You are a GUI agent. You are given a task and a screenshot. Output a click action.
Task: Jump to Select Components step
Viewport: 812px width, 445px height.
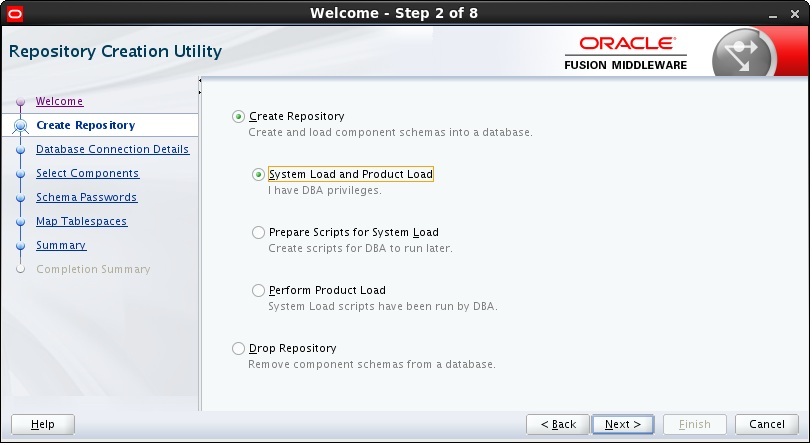[88, 173]
